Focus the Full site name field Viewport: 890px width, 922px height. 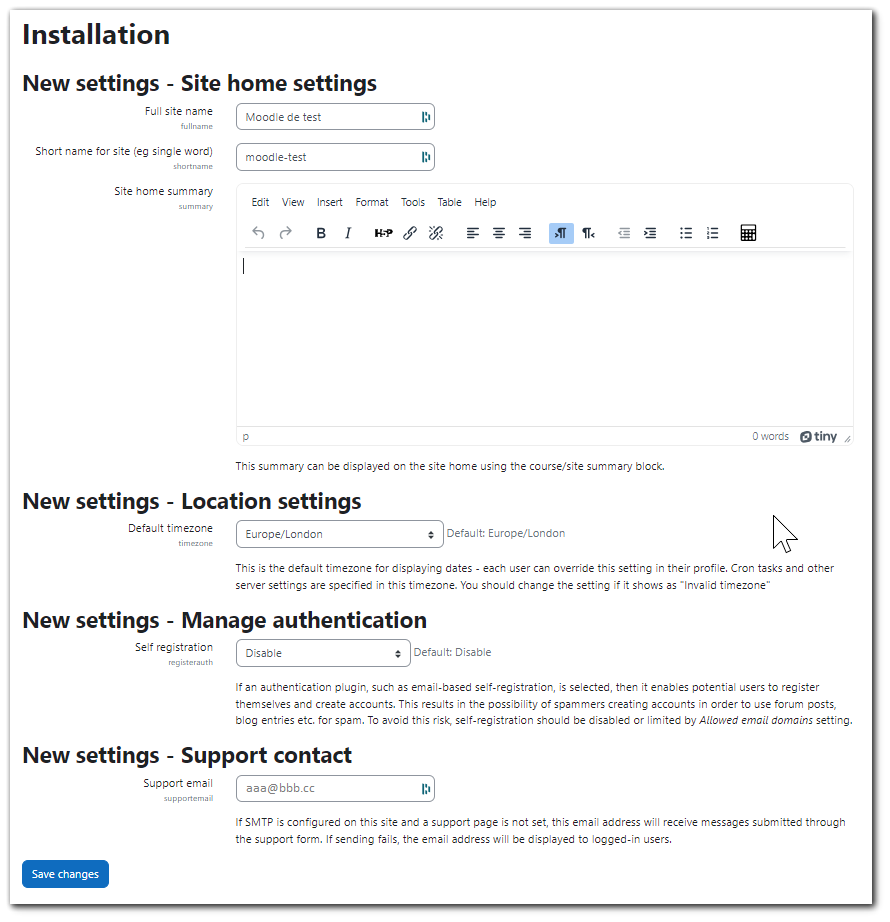point(335,117)
